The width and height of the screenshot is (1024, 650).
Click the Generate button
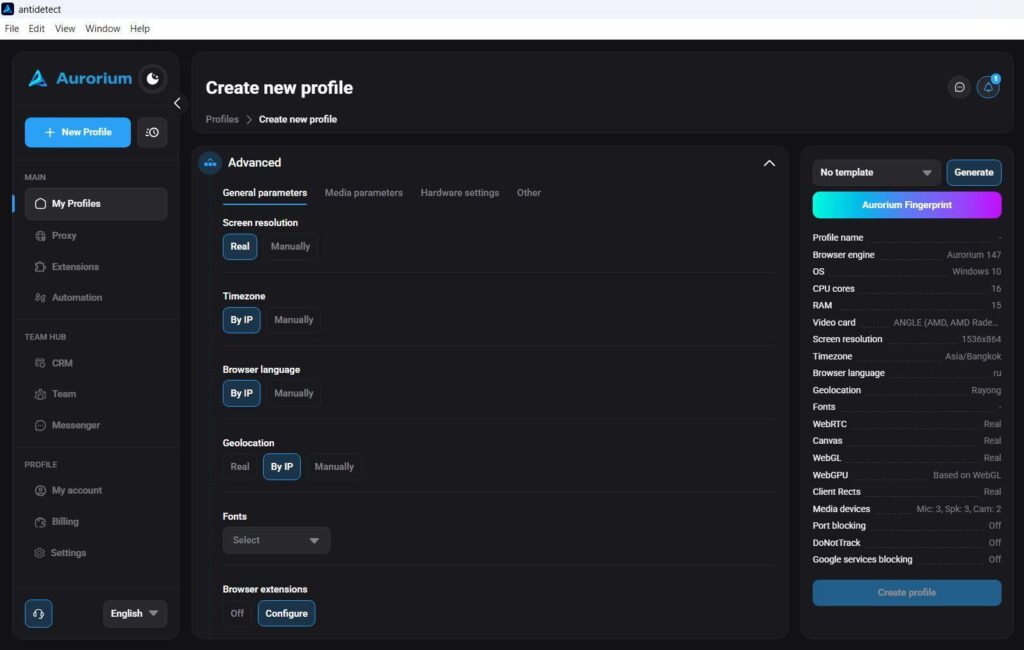tap(974, 172)
